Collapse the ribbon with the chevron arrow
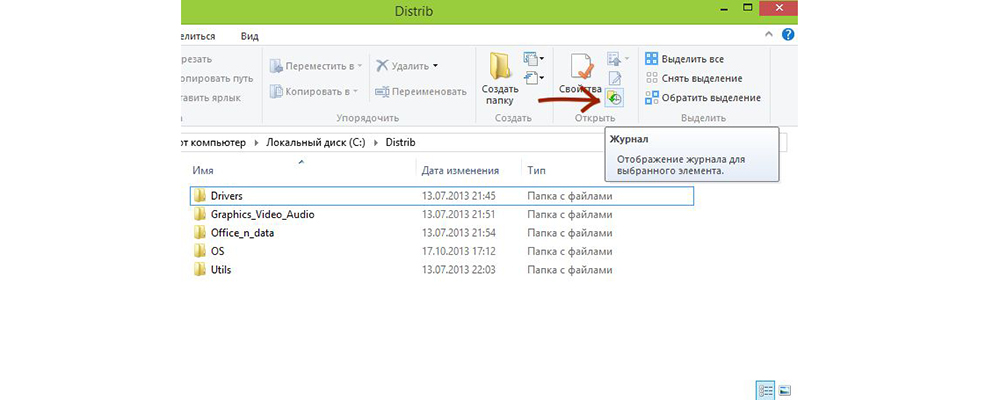Viewport: 1000px width, 400px height. point(770,35)
